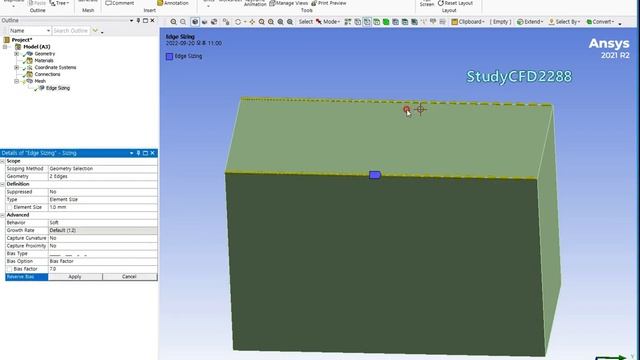Click the Manage Views icon
Viewport: 640px width, 360px height.
coord(272,3)
